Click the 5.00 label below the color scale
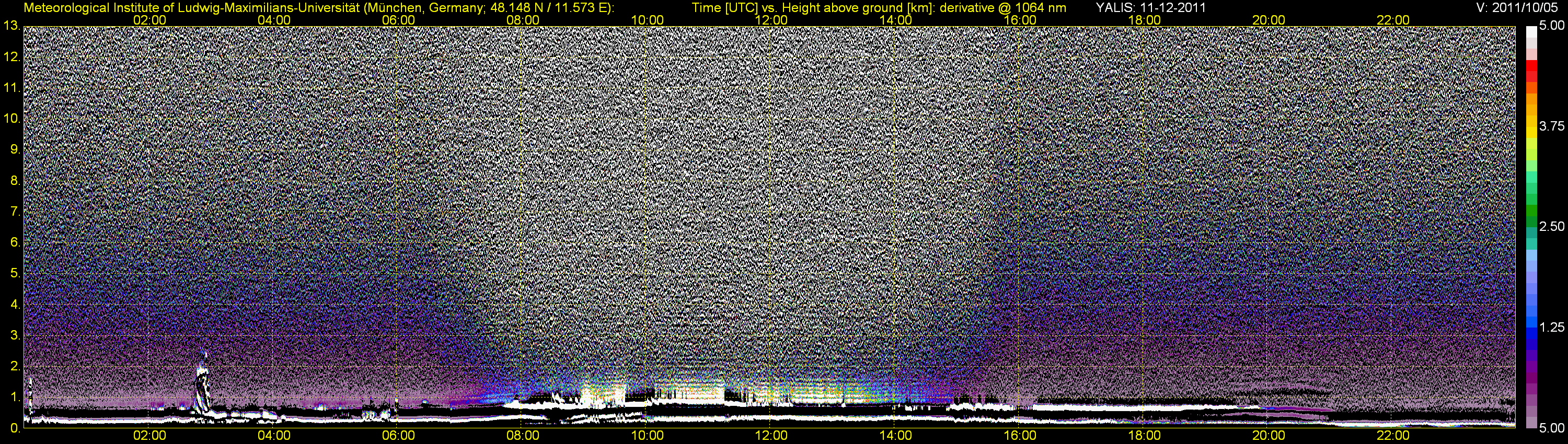Image resolution: width=1568 pixels, height=444 pixels. click(1551, 429)
